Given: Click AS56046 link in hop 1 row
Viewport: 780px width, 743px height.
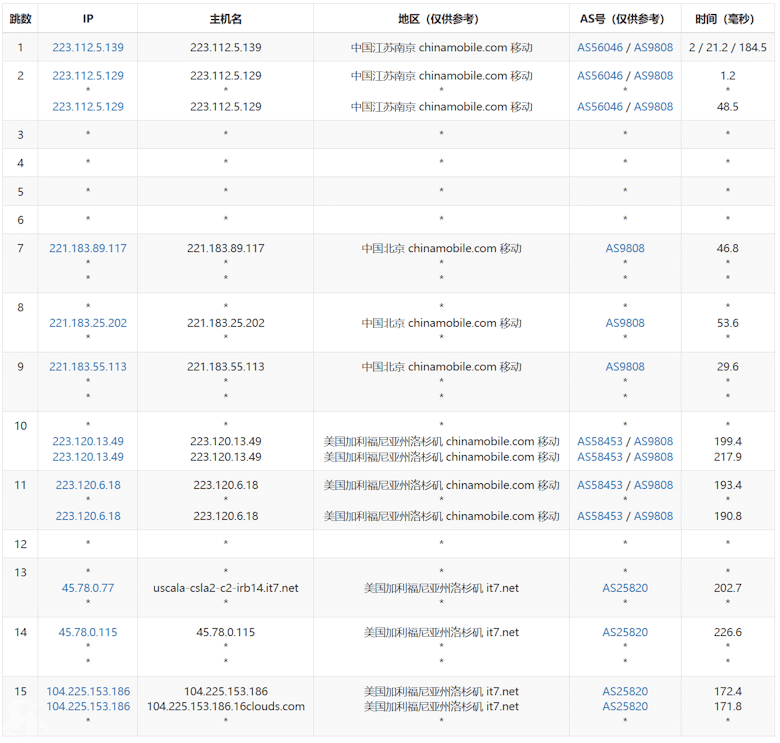Looking at the screenshot, I should coord(600,47).
